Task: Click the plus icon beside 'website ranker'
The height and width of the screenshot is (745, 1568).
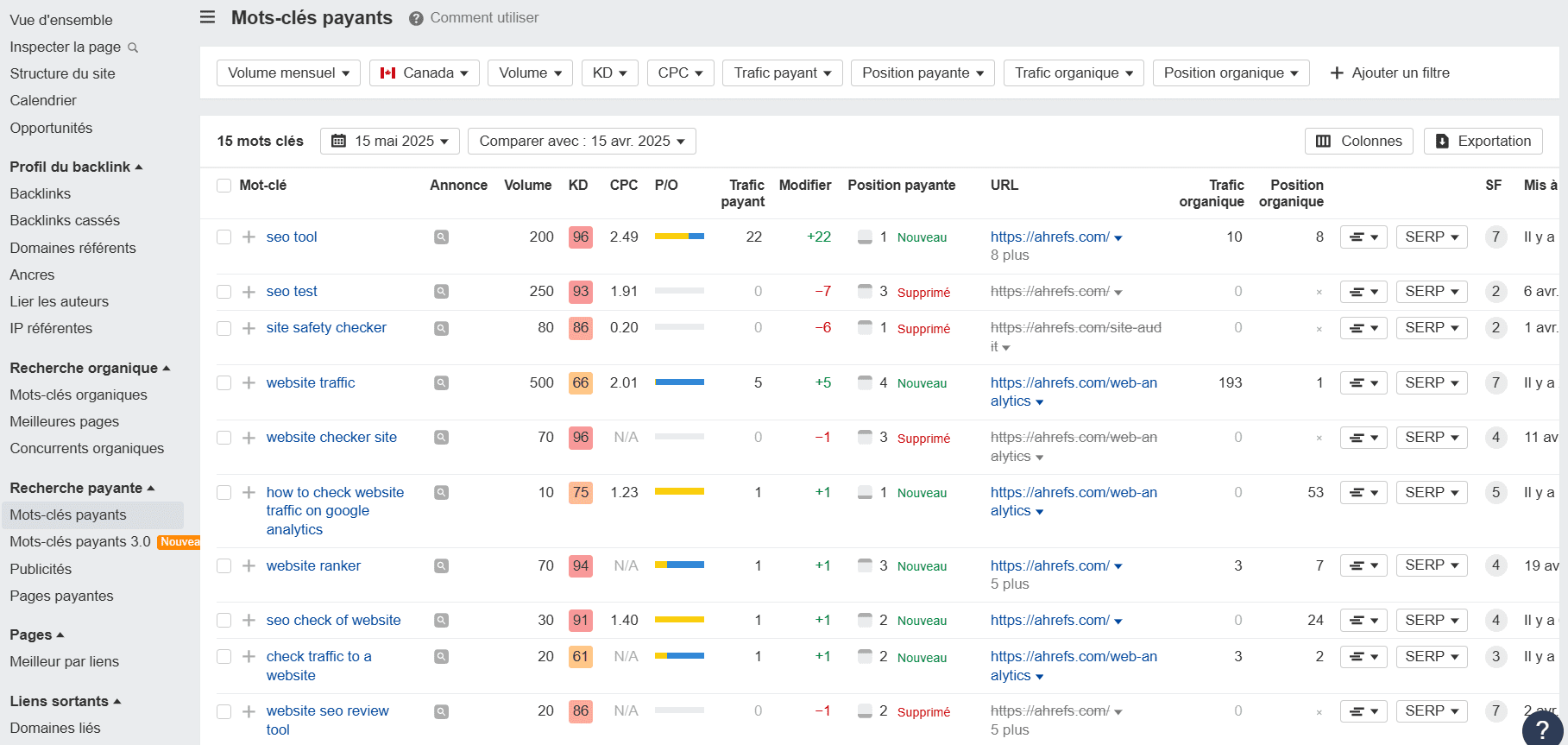Action: pos(249,565)
